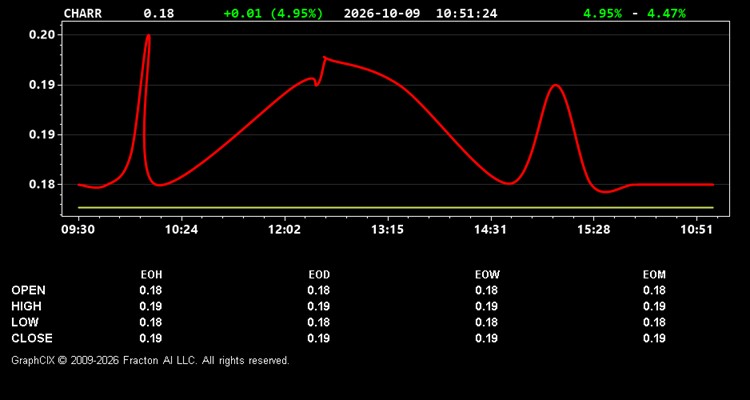
Task: Click the EOW column header
Action: click(487, 275)
